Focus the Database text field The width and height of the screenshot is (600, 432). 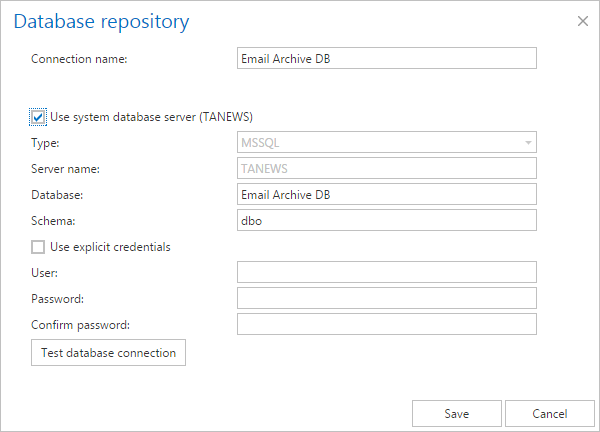(386, 194)
